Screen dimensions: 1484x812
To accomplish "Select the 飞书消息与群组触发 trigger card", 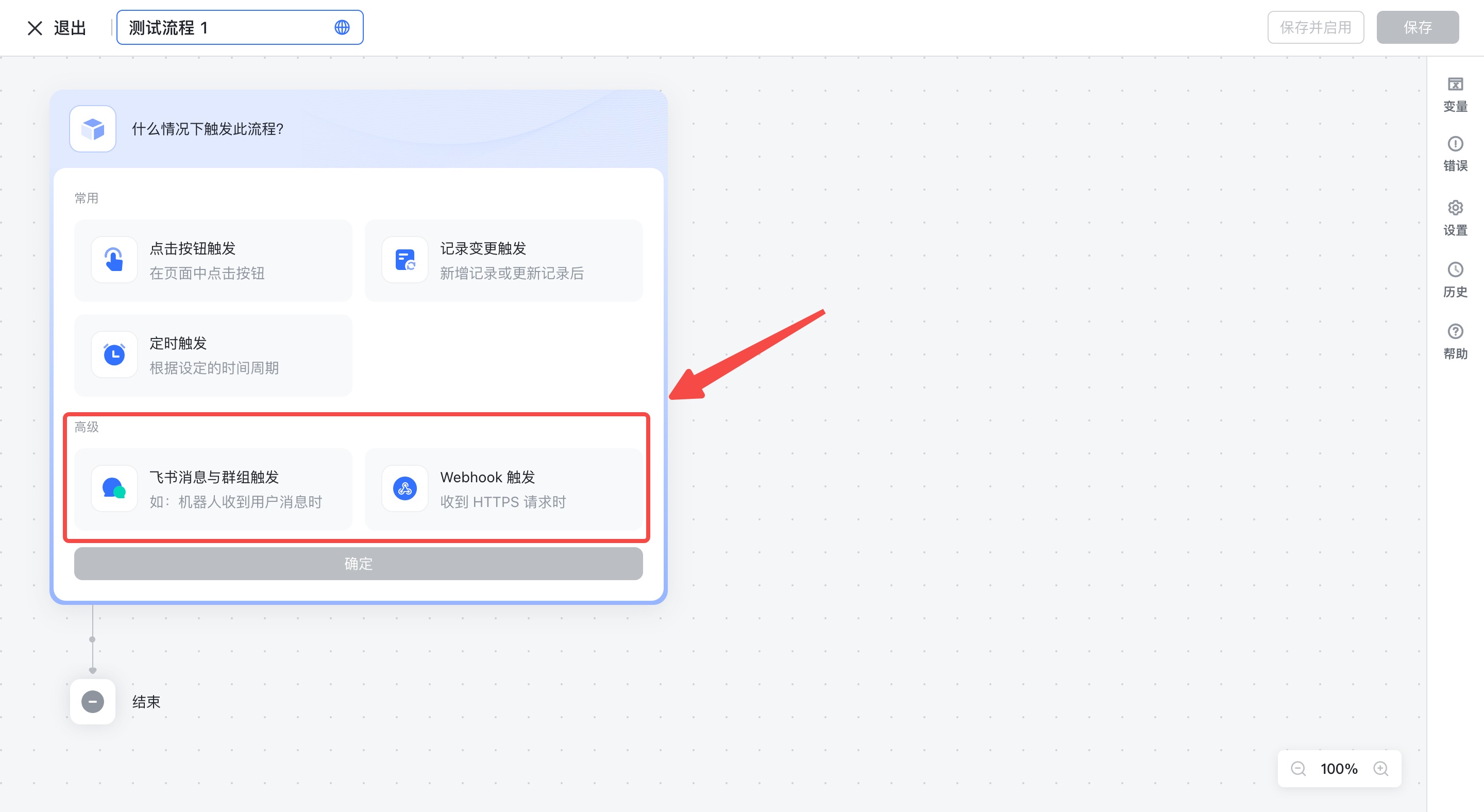I will point(213,489).
